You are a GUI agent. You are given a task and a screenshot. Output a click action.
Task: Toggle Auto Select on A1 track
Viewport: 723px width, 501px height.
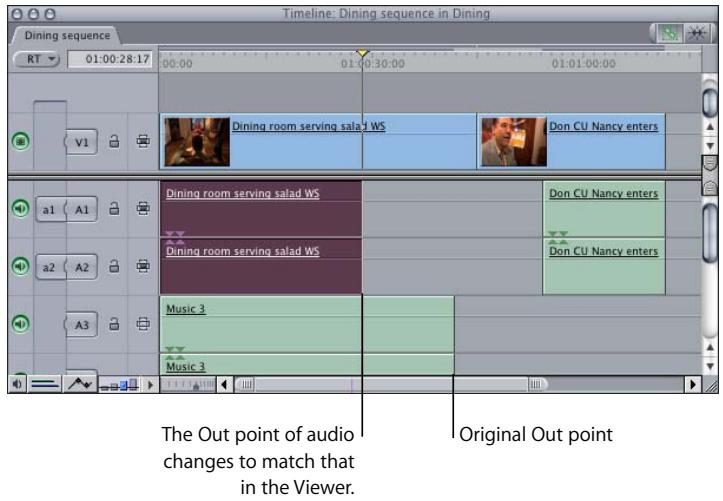[x=143, y=209]
